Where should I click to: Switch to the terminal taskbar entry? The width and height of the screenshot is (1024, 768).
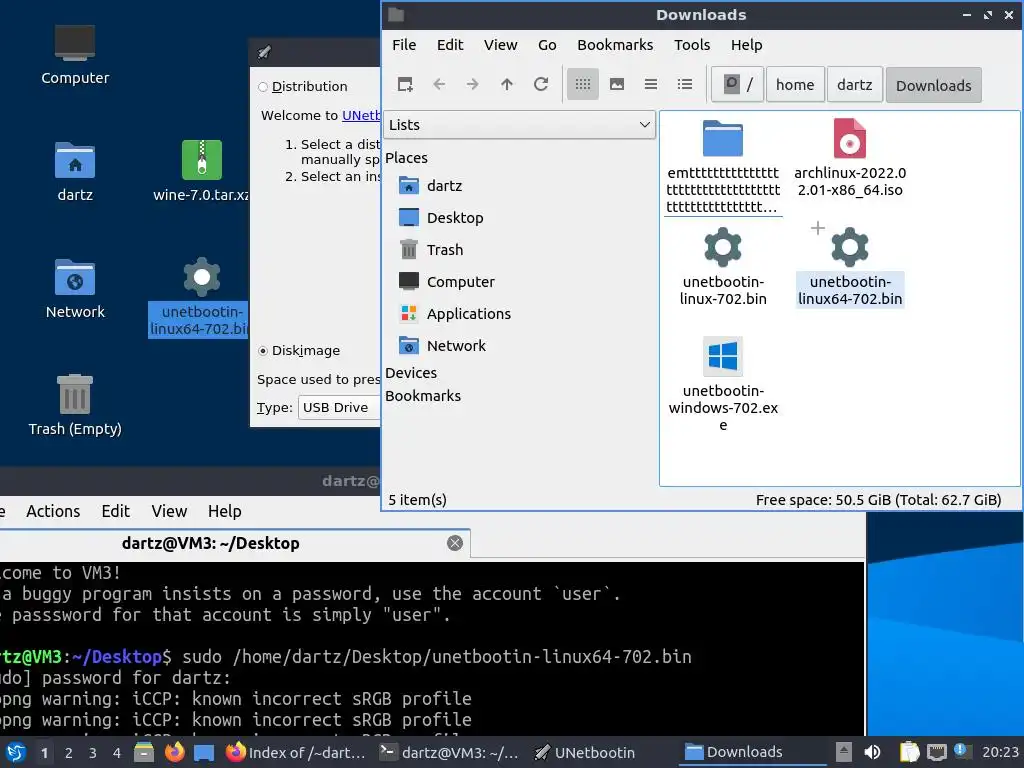click(449, 752)
